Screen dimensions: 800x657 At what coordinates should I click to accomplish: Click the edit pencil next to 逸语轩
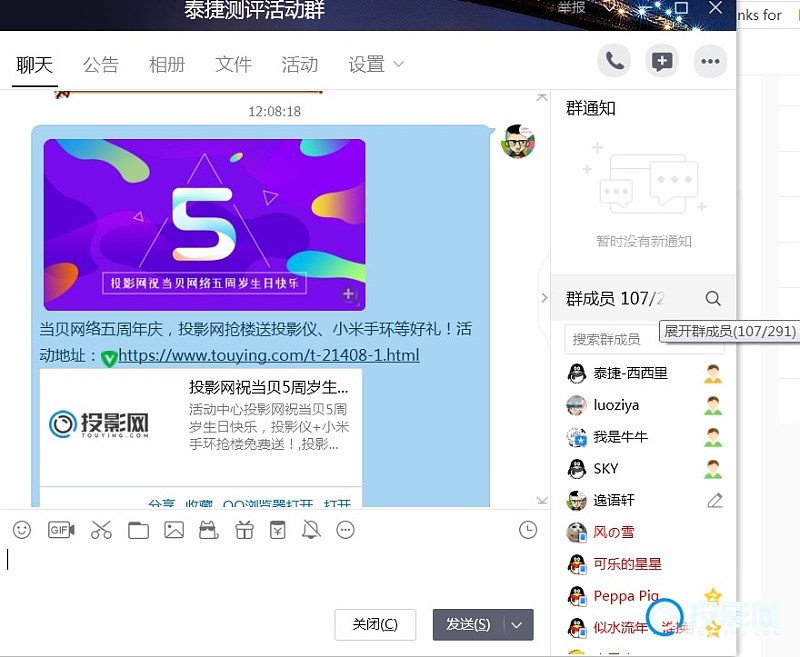tap(715, 500)
